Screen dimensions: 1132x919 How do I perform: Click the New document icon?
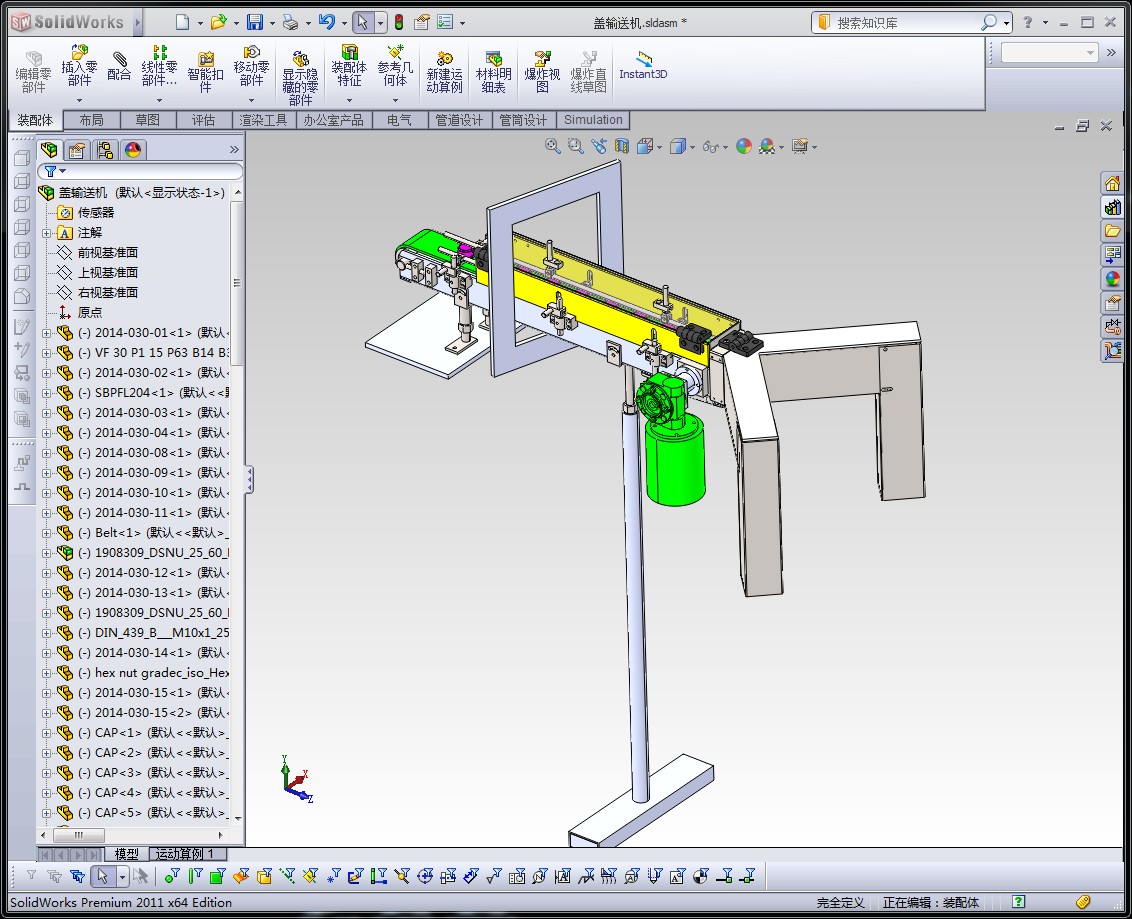click(183, 22)
